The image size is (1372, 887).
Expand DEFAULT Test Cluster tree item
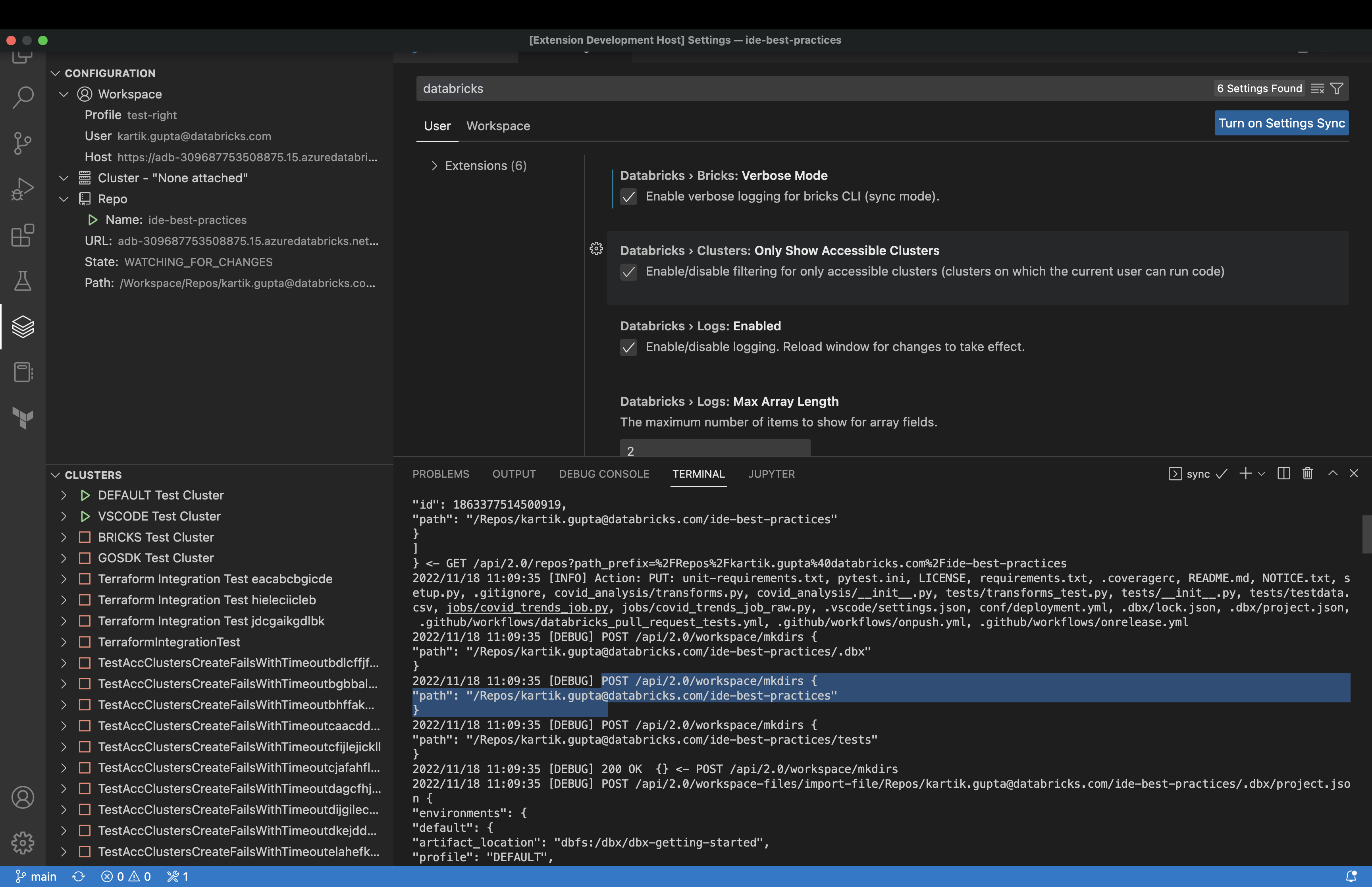point(64,496)
